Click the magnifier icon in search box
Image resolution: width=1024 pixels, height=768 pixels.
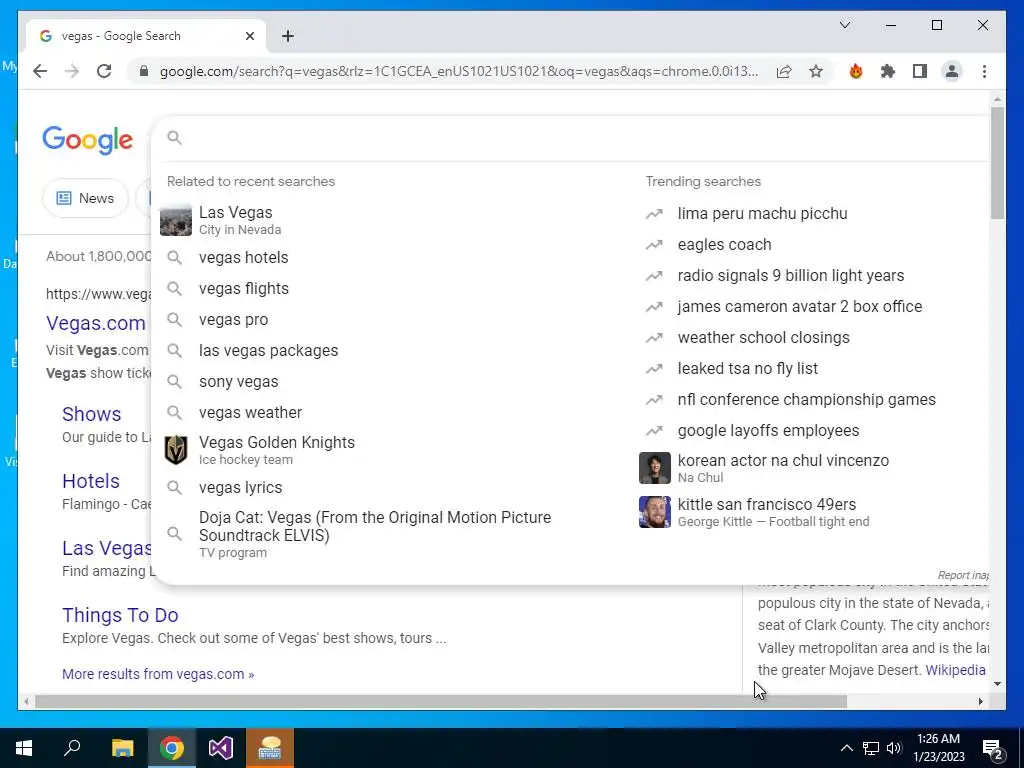coord(174,138)
